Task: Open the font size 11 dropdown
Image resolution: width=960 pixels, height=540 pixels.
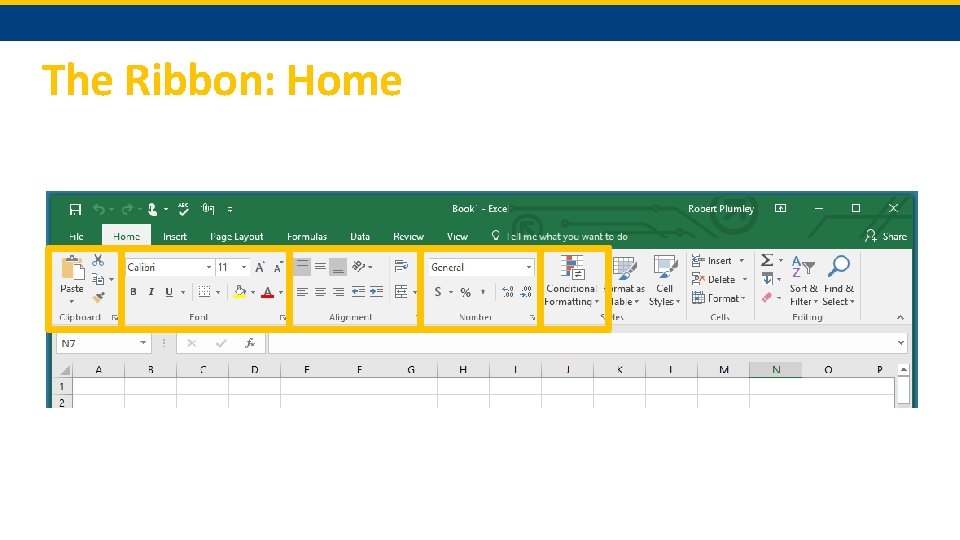Action: point(244,268)
